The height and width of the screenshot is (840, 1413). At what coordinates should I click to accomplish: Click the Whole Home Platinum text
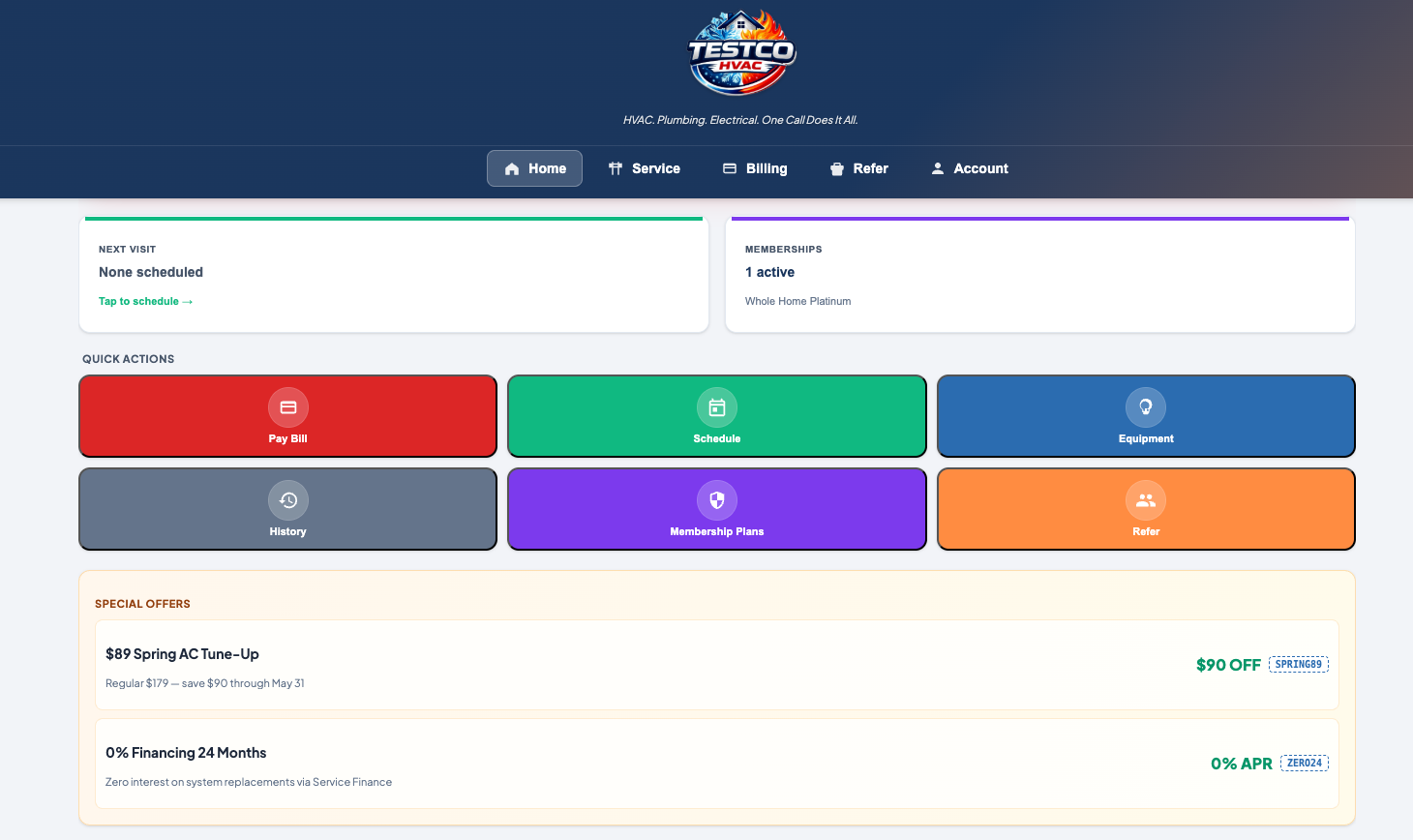click(798, 301)
